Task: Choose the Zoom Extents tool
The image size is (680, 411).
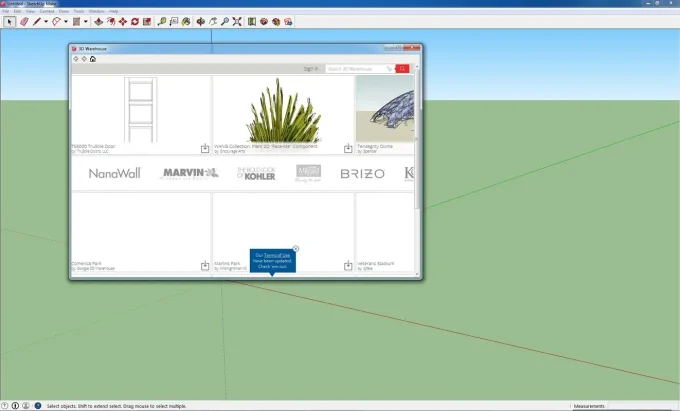Action: click(237, 21)
